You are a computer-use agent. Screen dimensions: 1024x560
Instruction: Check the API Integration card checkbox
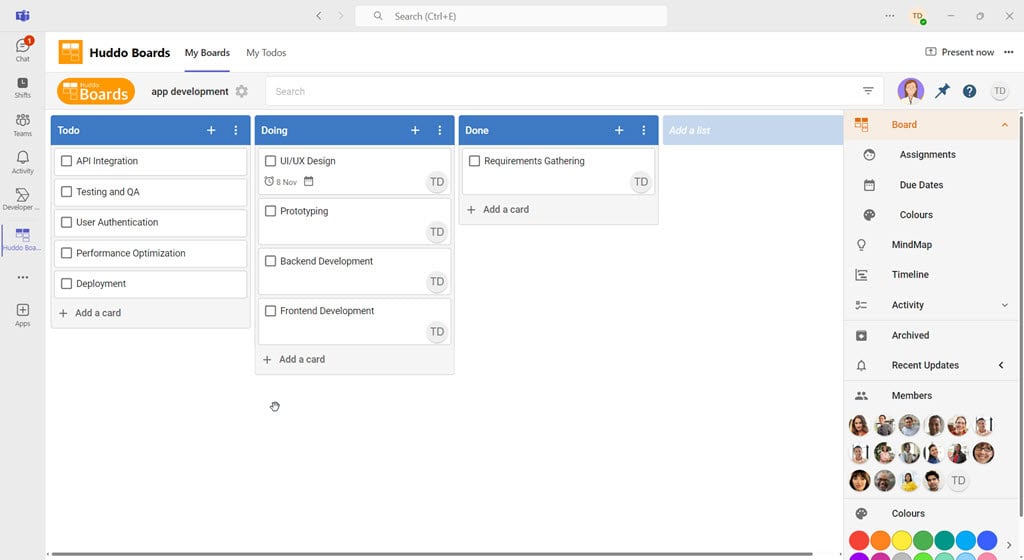click(66, 161)
